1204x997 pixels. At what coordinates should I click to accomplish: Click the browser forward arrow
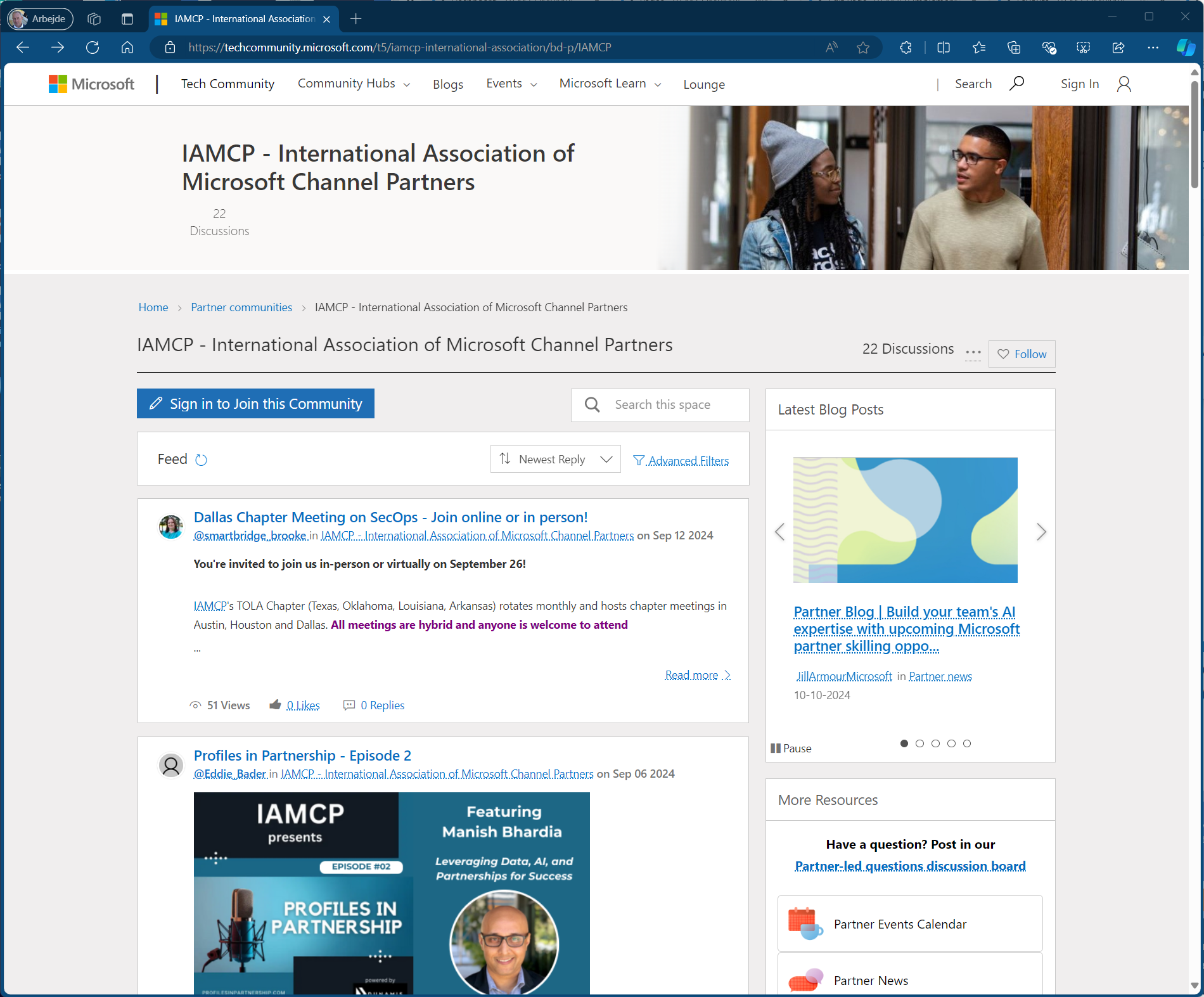coord(58,48)
